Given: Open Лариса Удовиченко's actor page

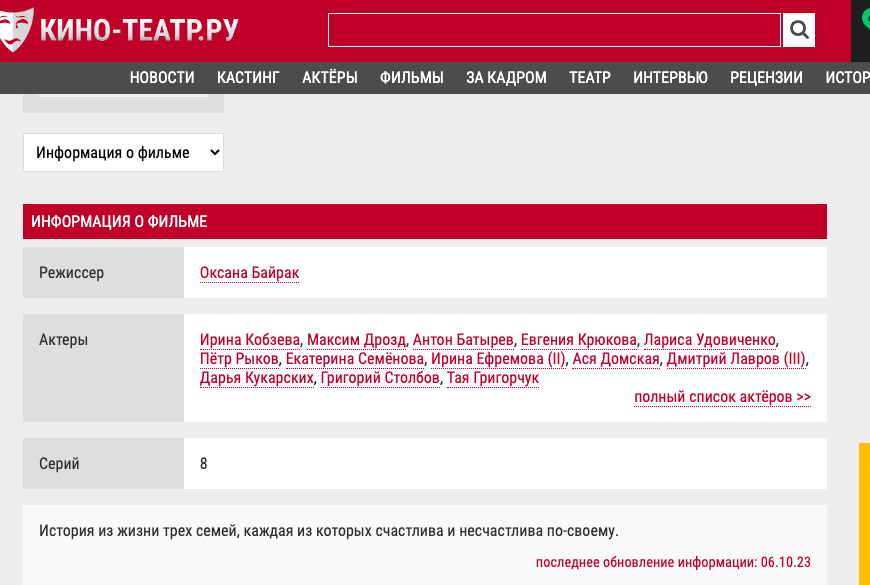Looking at the screenshot, I should [710, 340].
